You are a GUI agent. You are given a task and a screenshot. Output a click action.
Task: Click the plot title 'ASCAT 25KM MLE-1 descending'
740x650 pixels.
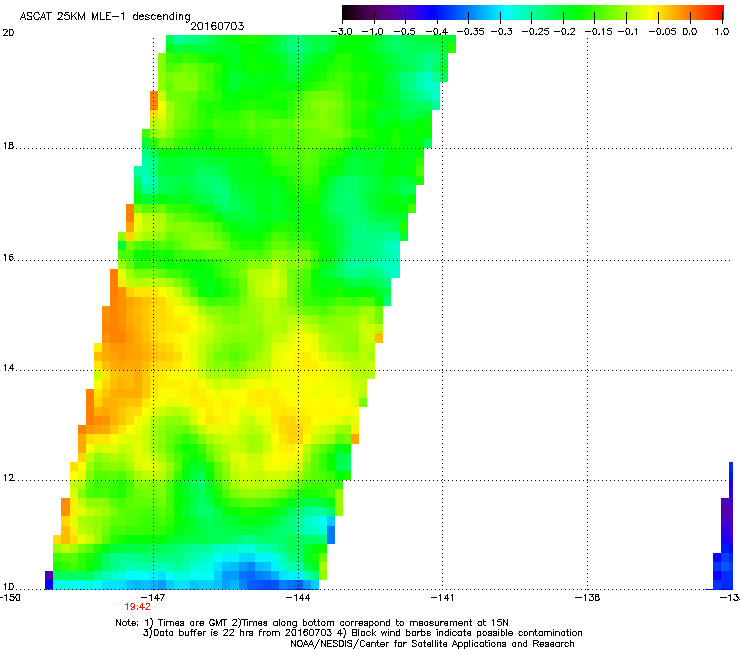[x=105, y=16]
